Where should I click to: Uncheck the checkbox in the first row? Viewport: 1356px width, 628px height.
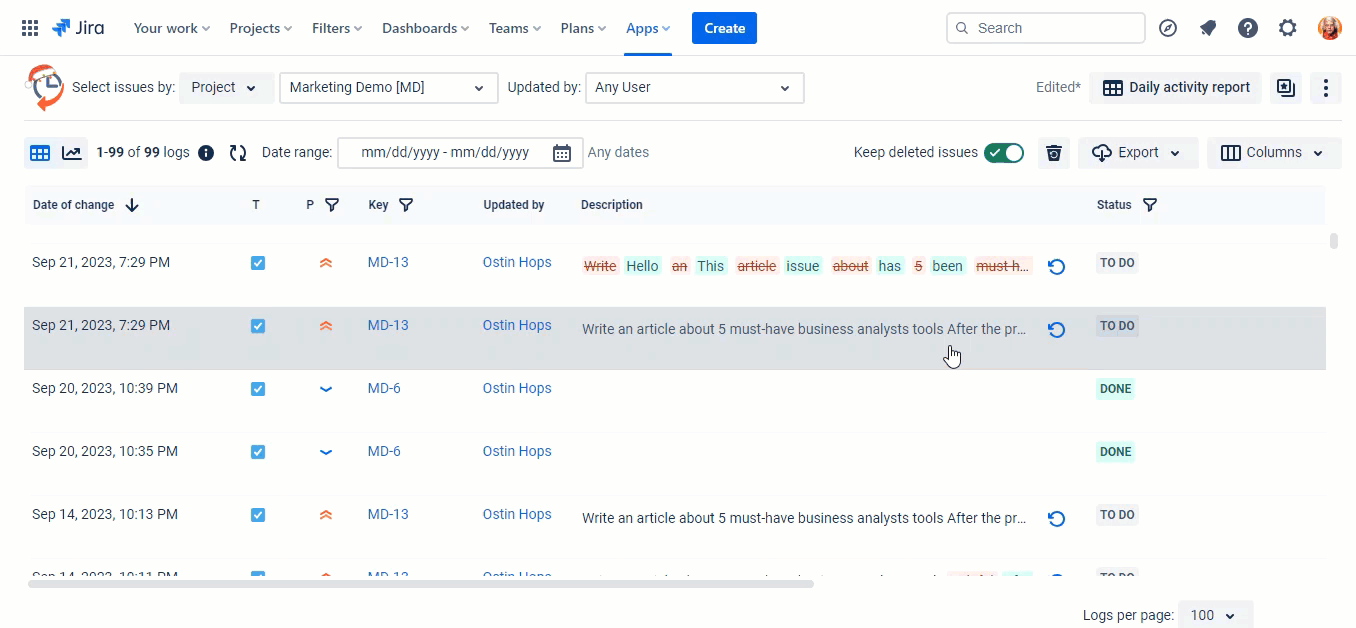(x=258, y=263)
